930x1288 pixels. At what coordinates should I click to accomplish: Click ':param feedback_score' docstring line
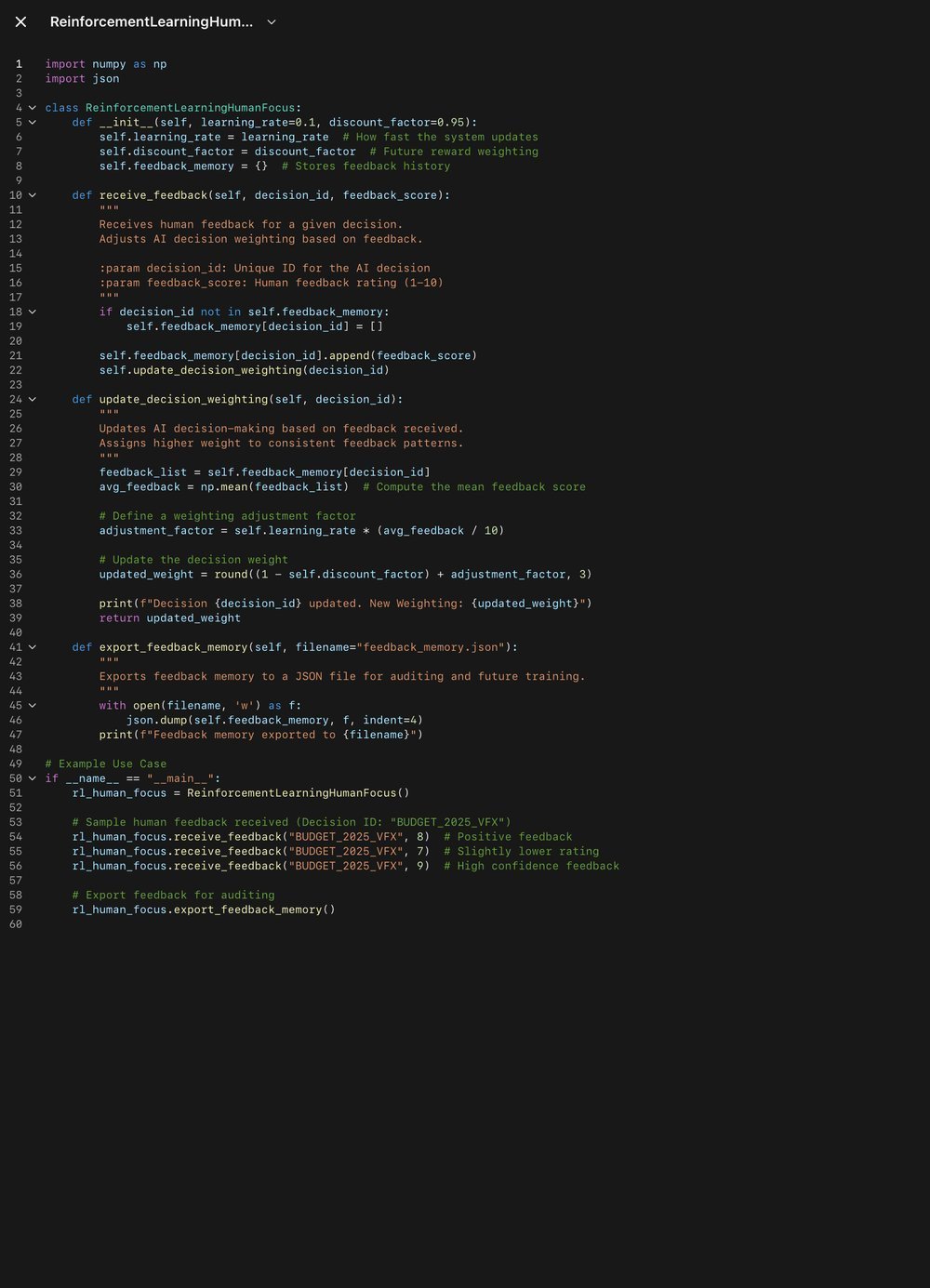[x=272, y=283]
